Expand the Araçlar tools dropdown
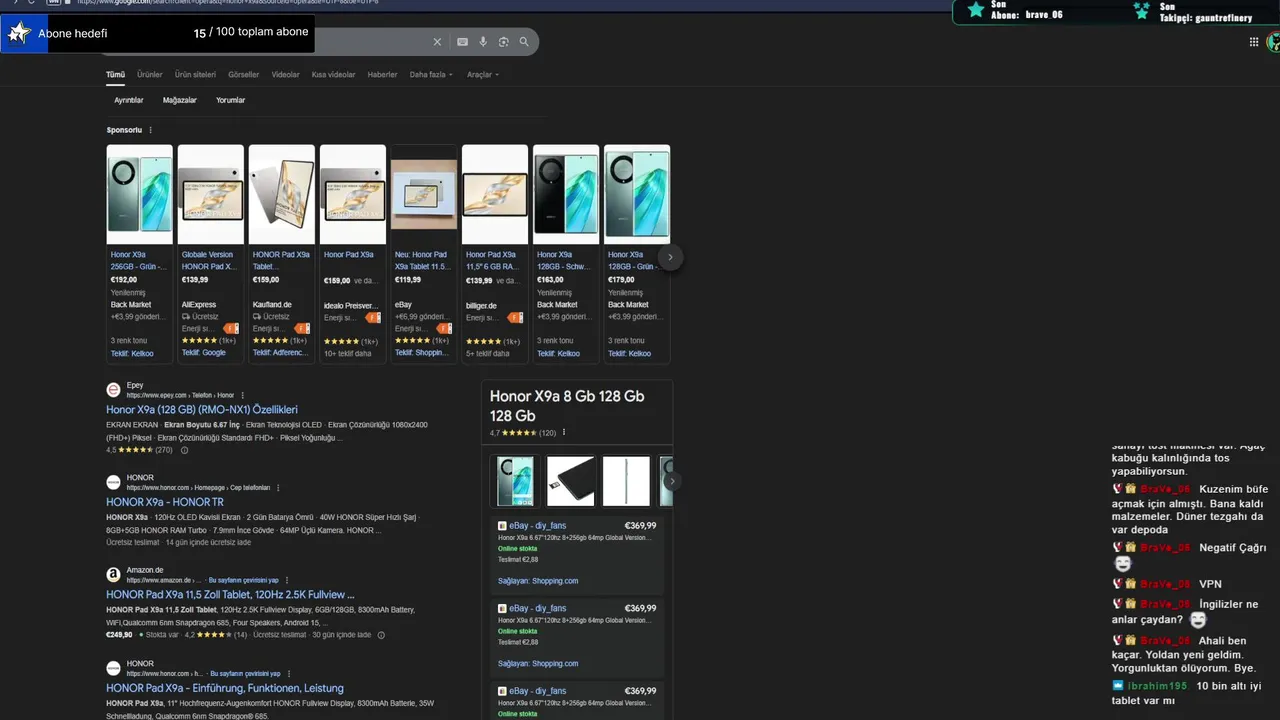The image size is (1280, 720). pos(483,75)
